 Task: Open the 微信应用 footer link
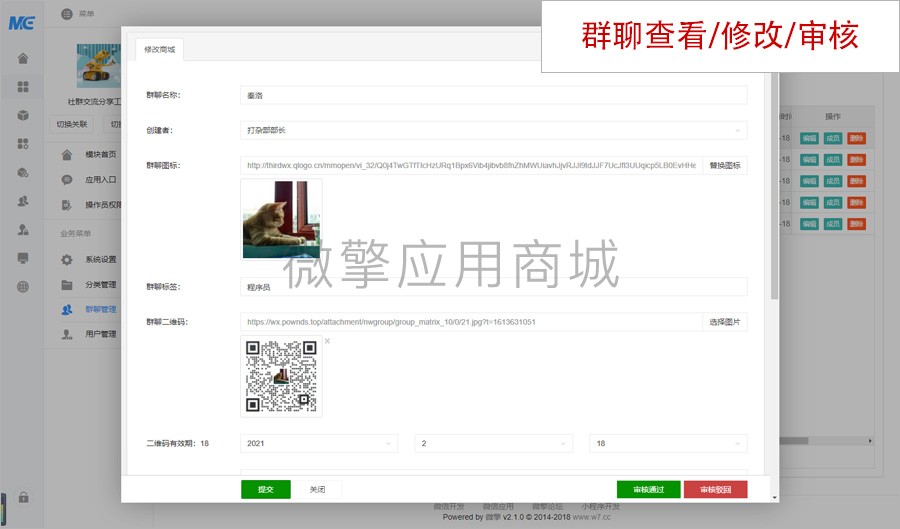pos(498,507)
